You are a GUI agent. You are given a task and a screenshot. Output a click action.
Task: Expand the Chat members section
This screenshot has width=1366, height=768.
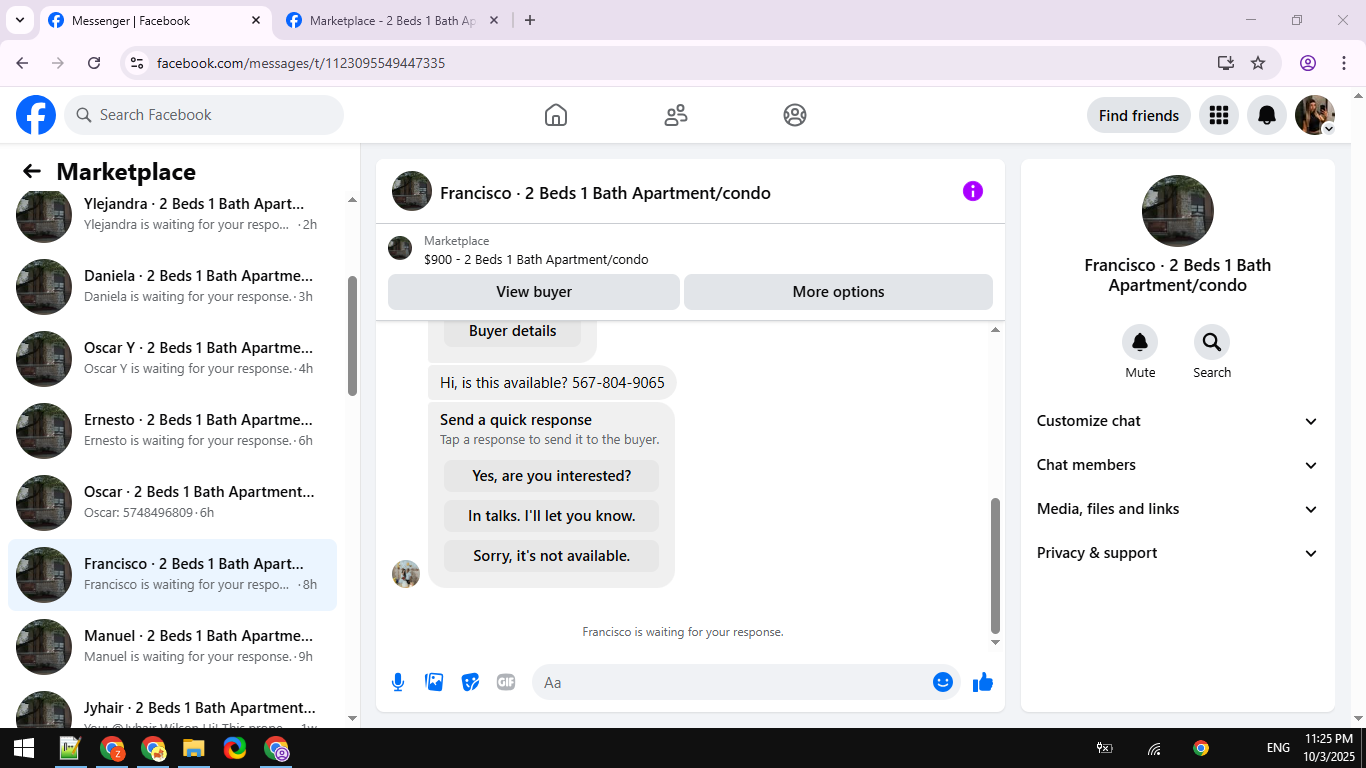[x=1177, y=465]
